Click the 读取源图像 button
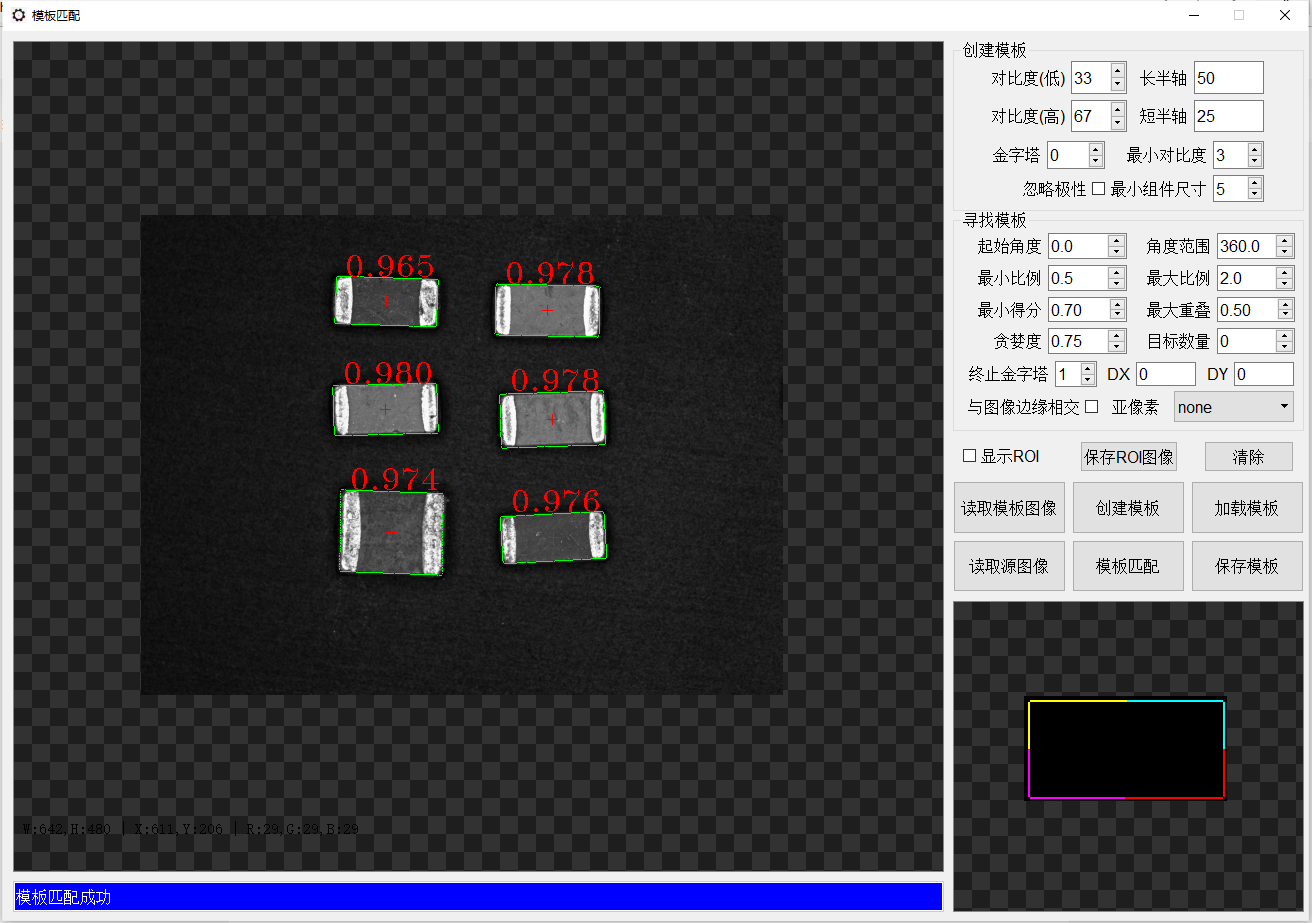 pyautogui.click(x=1009, y=566)
